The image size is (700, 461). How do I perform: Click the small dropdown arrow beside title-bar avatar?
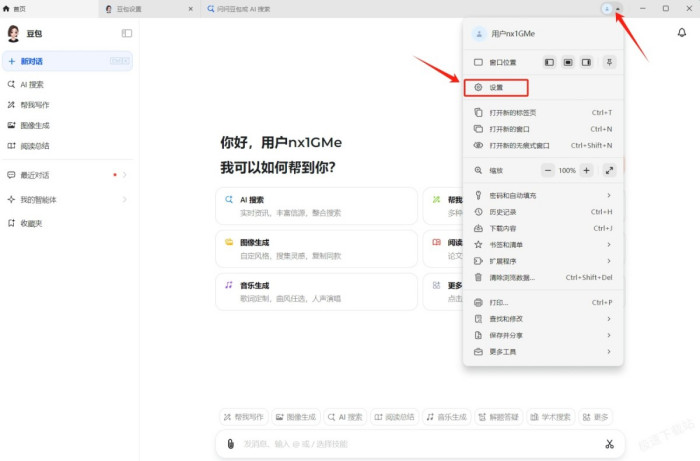618,8
